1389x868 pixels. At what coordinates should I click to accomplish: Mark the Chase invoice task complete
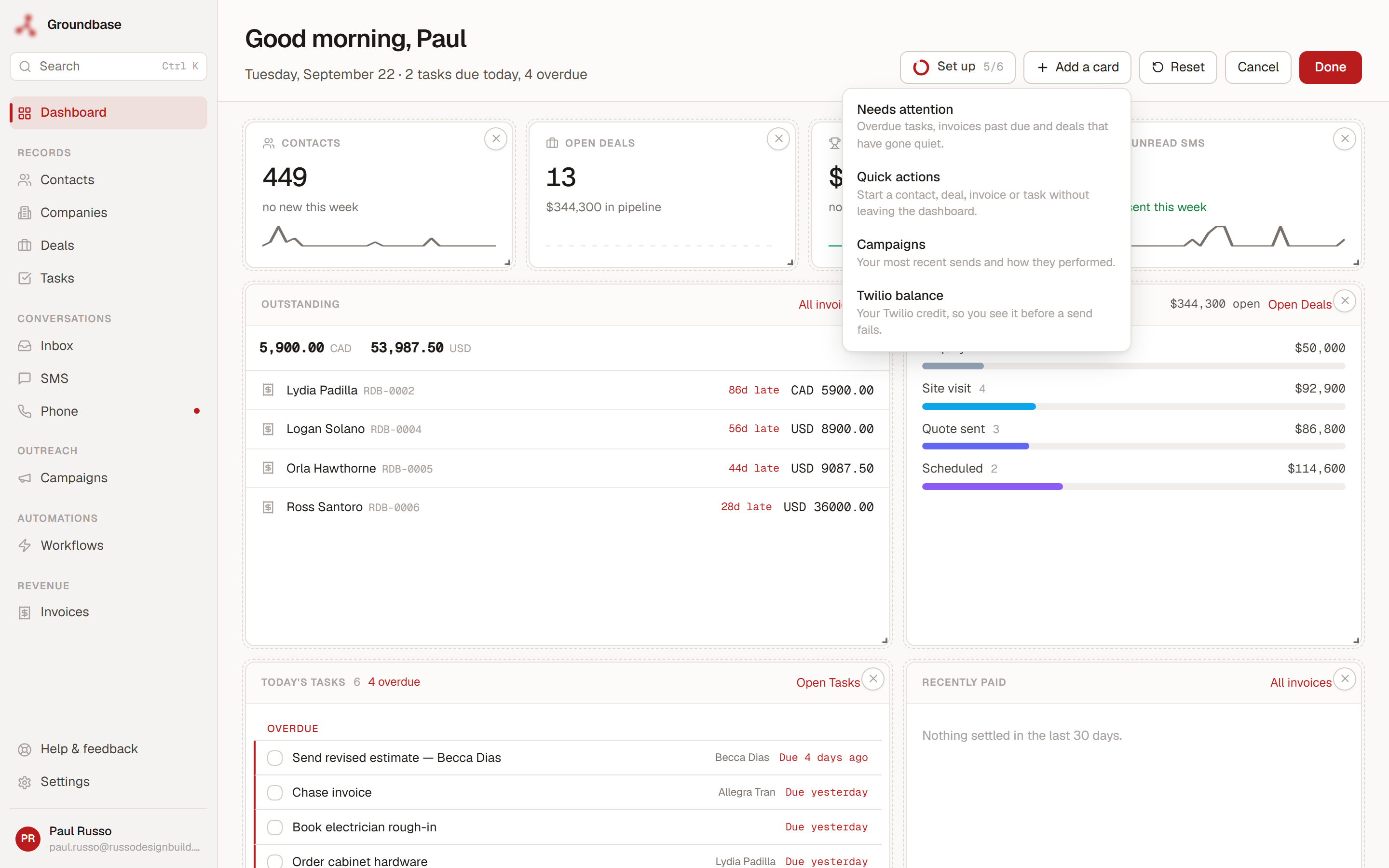pos(275,793)
